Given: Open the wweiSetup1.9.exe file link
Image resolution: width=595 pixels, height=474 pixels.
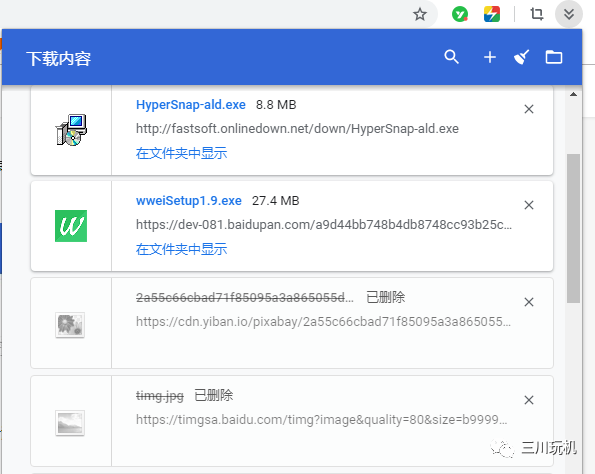Looking at the screenshot, I should click(189, 201).
